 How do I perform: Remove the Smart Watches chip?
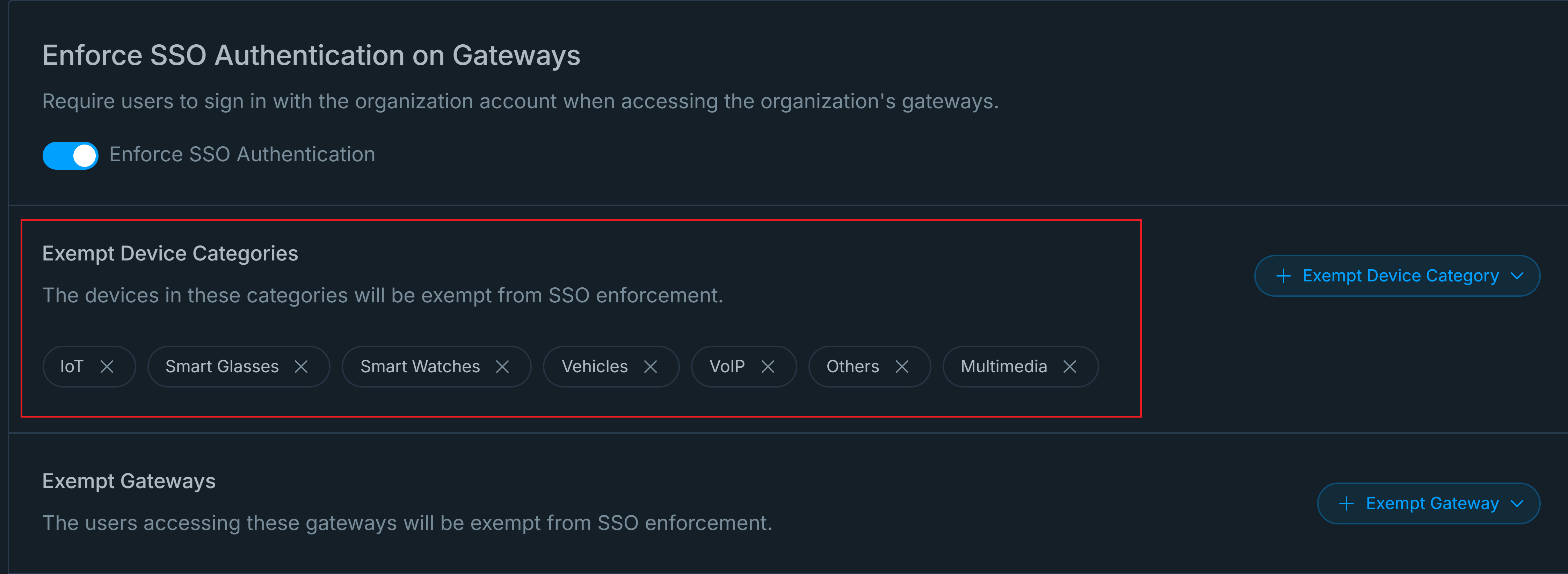502,367
